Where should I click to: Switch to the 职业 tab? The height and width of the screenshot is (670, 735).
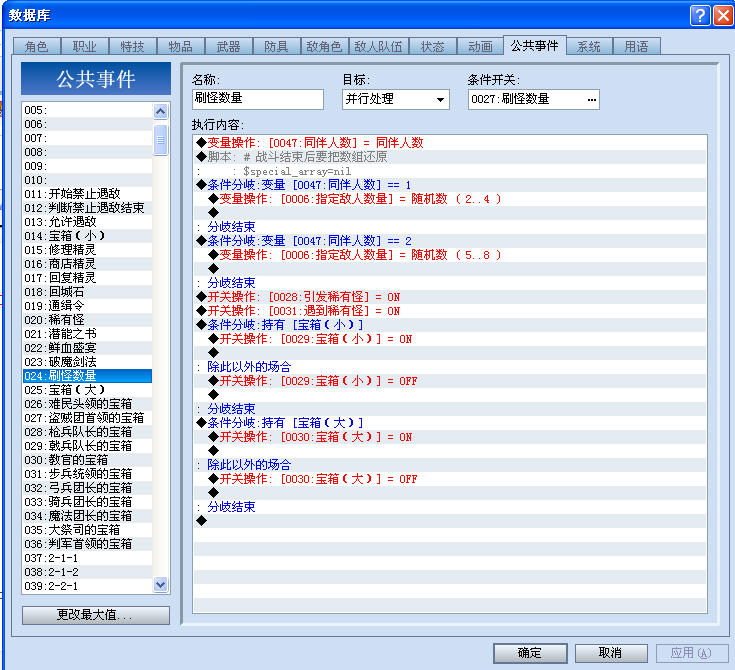click(85, 46)
